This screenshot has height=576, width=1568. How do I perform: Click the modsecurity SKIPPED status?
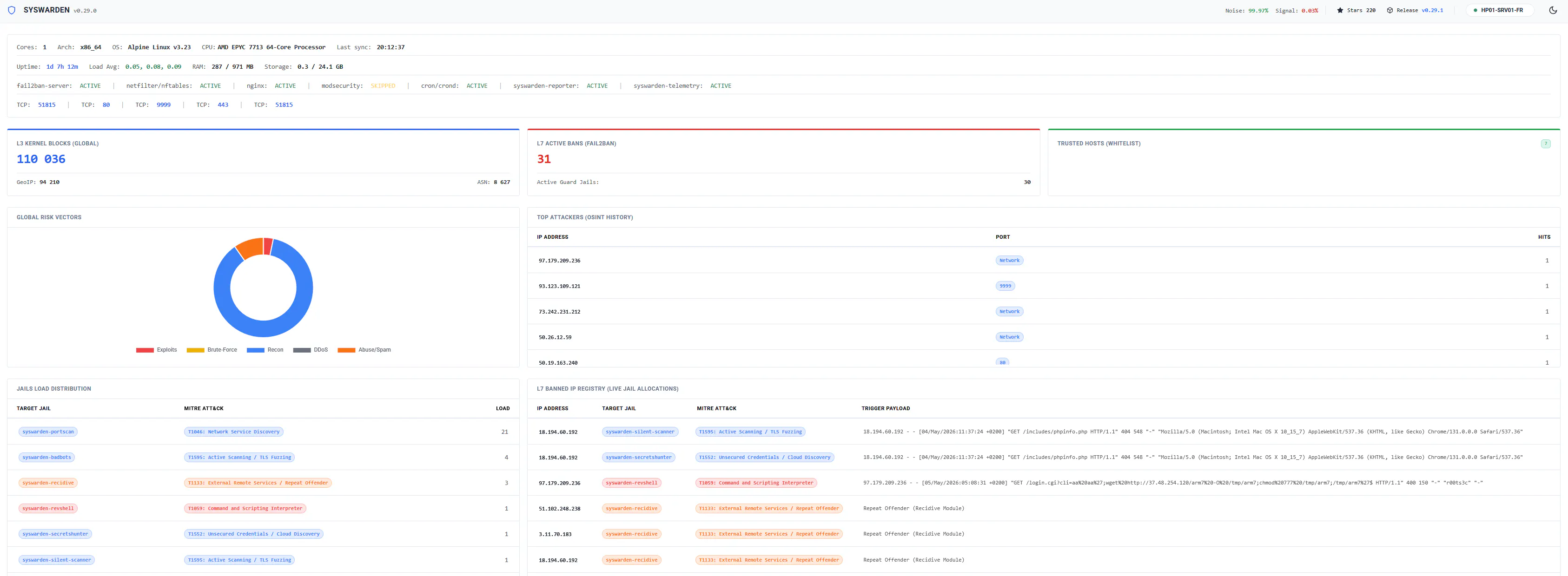383,86
